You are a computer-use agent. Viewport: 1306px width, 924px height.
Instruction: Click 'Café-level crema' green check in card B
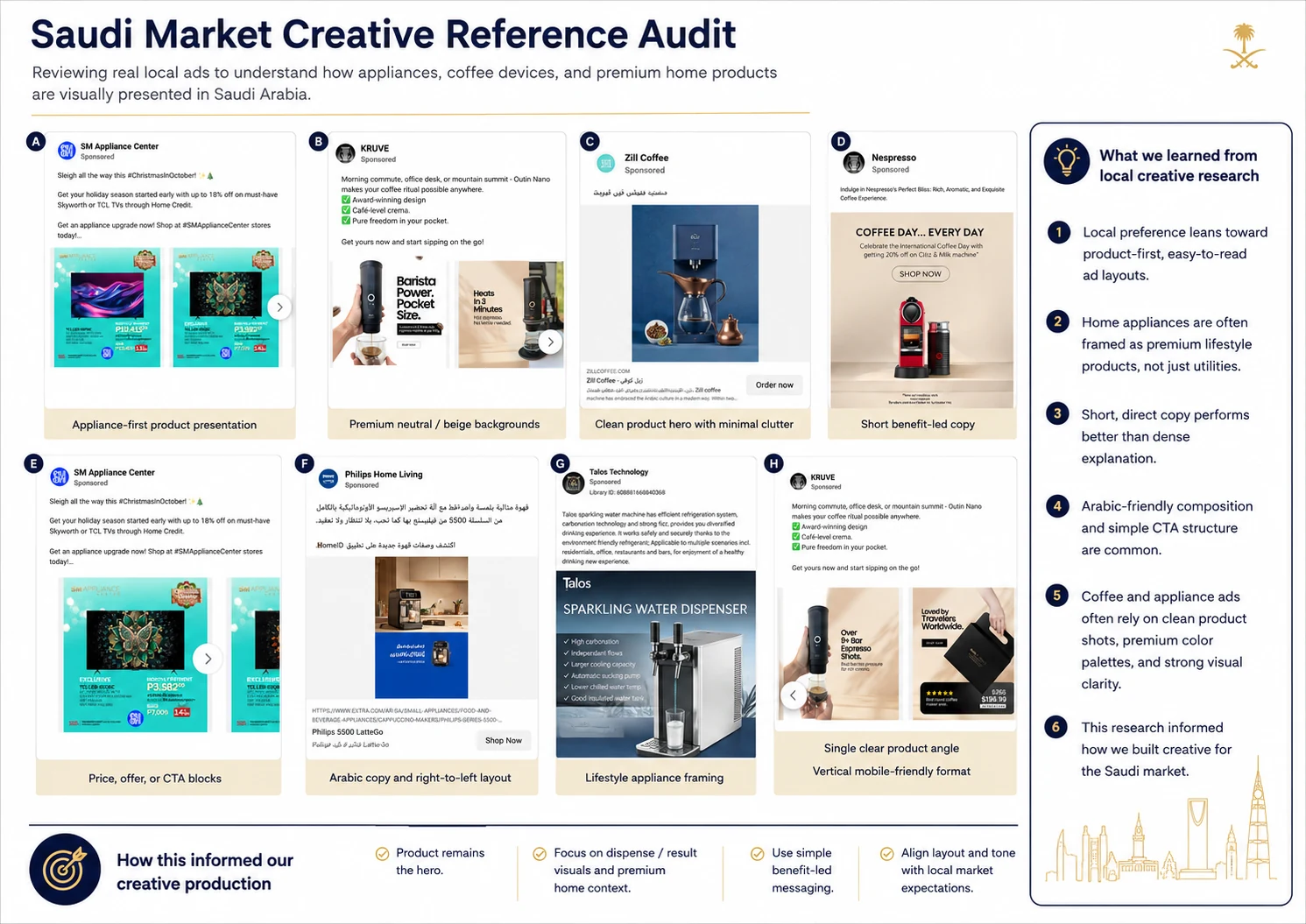pyautogui.click(x=346, y=210)
